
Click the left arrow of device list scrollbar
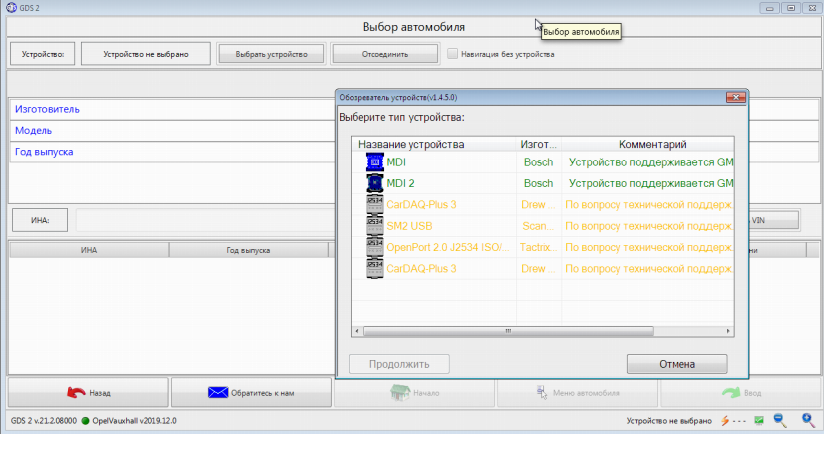click(357, 331)
